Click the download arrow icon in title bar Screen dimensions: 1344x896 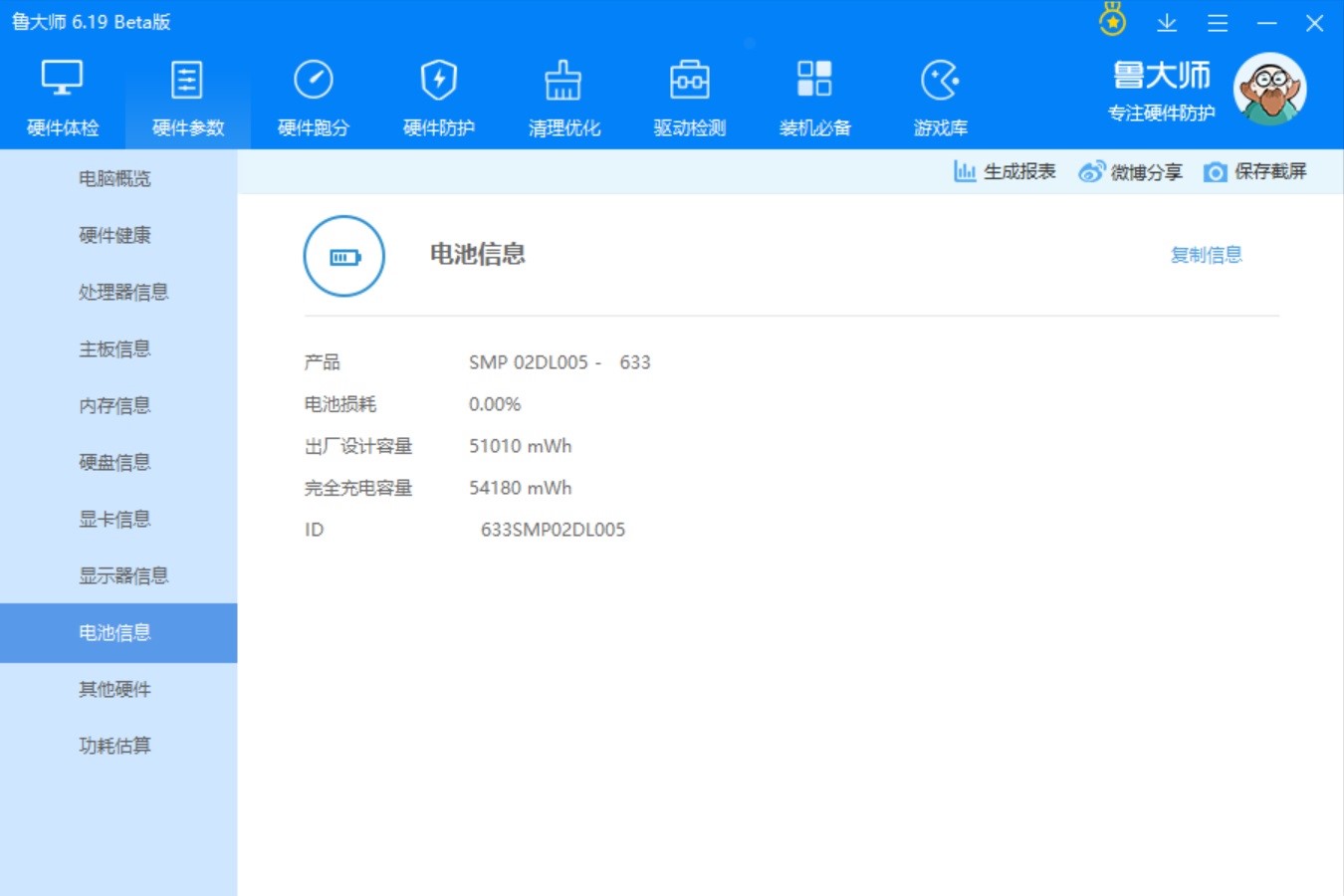(1167, 22)
